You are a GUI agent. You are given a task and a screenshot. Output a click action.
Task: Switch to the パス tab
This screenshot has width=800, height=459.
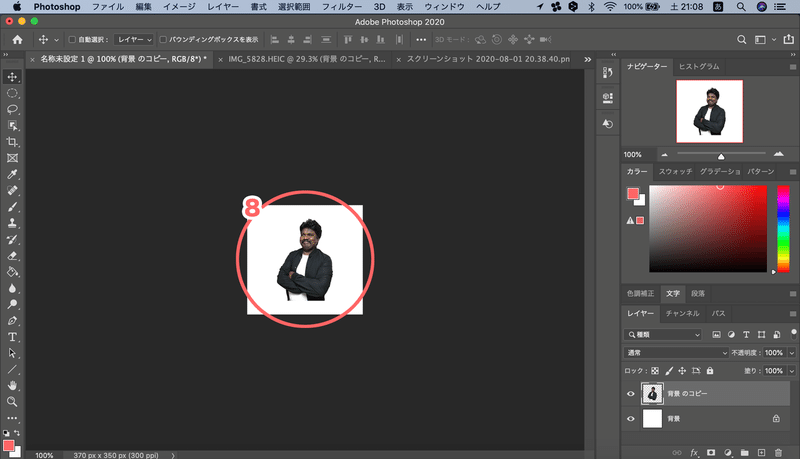tap(718, 313)
